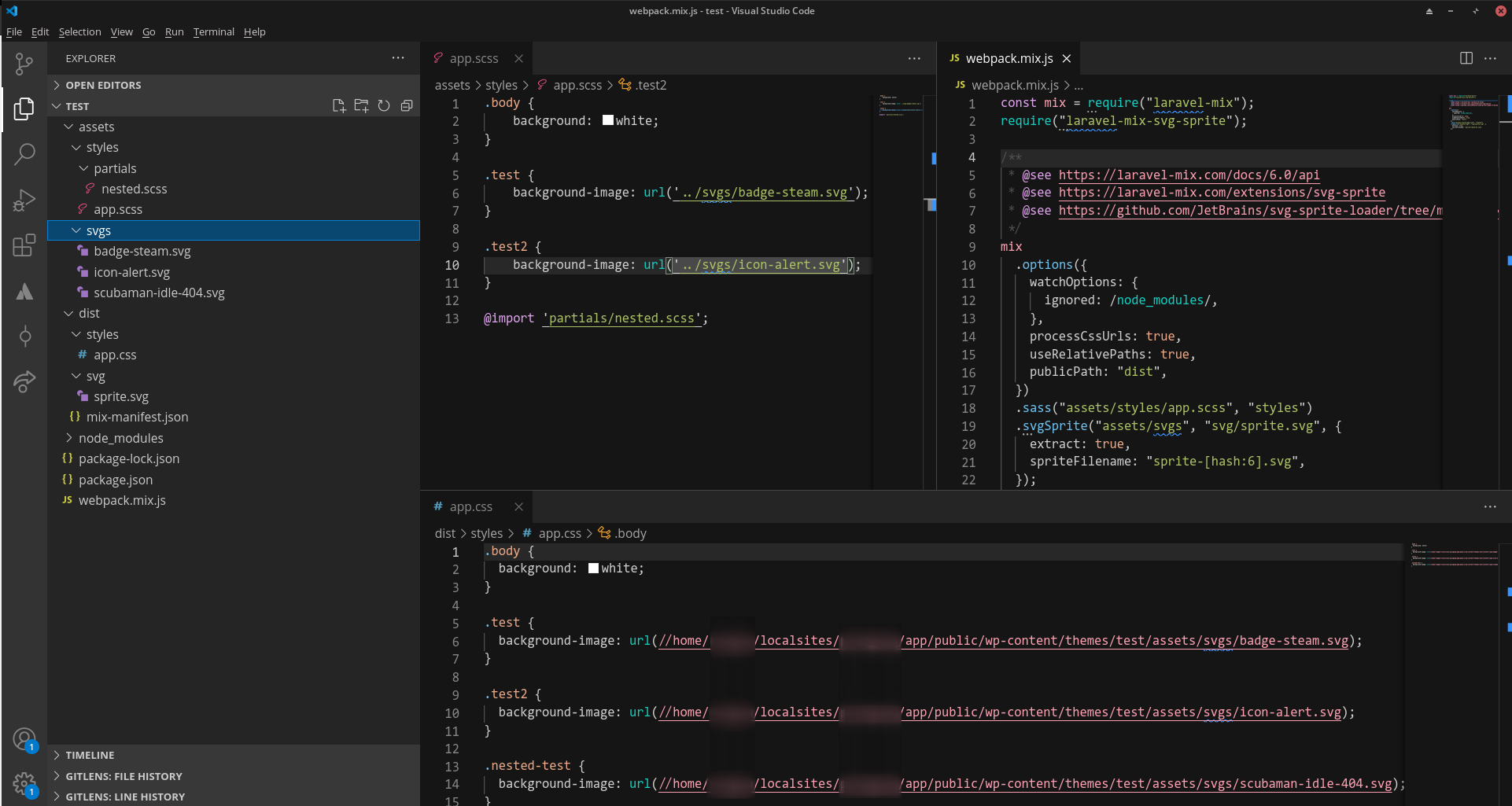Viewport: 1512px width, 806px height.
Task: Switch to the app.scss editor tab
Action: click(x=473, y=58)
